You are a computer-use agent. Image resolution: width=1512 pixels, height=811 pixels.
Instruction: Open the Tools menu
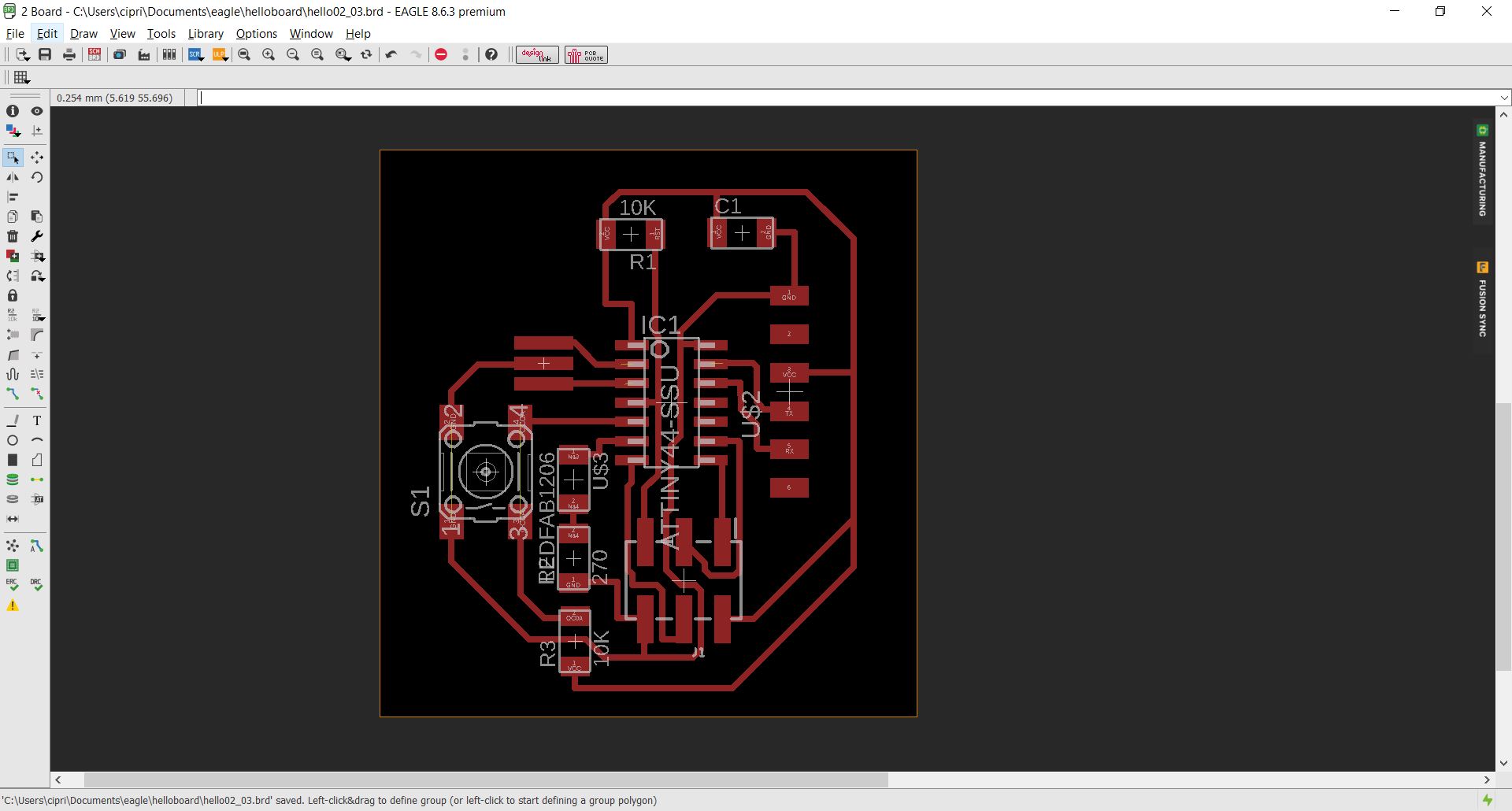161,34
